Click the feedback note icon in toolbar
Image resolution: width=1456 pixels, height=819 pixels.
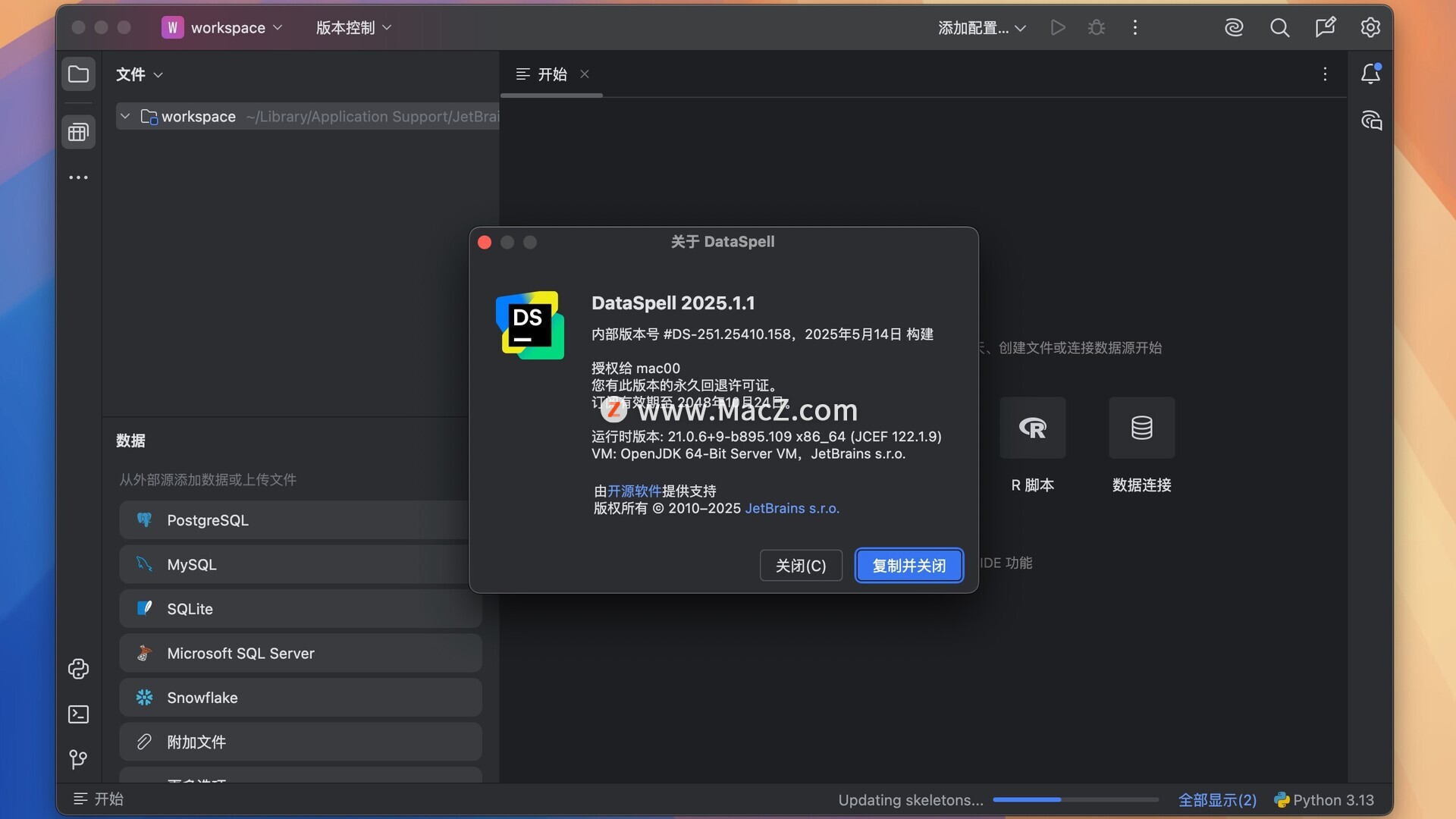tap(1325, 28)
